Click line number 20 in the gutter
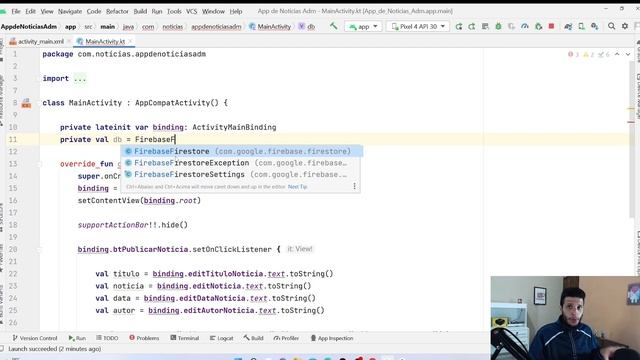This screenshot has height=360, width=640. (x=13, y=249)
